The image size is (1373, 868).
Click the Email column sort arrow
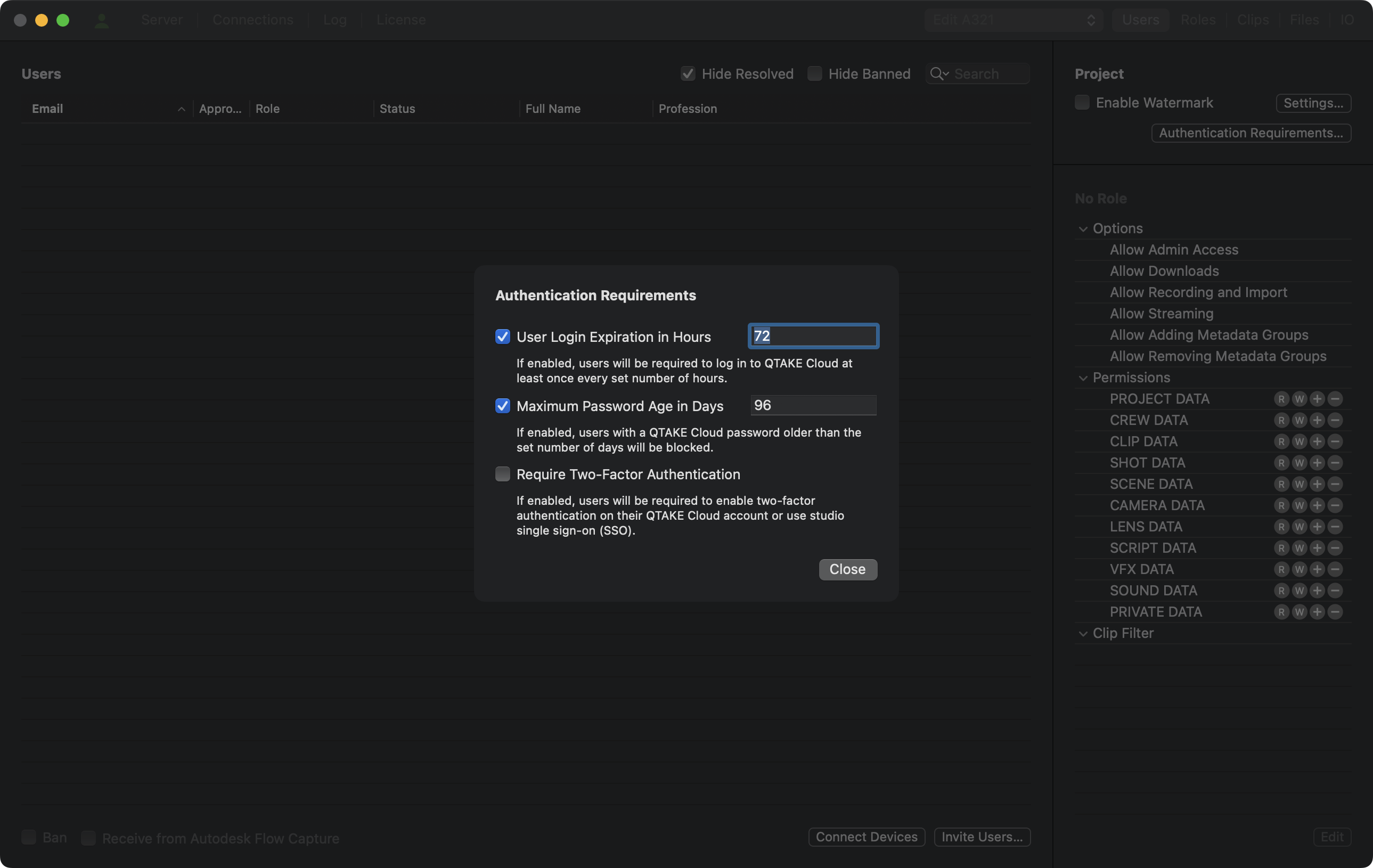click(181, 109)
